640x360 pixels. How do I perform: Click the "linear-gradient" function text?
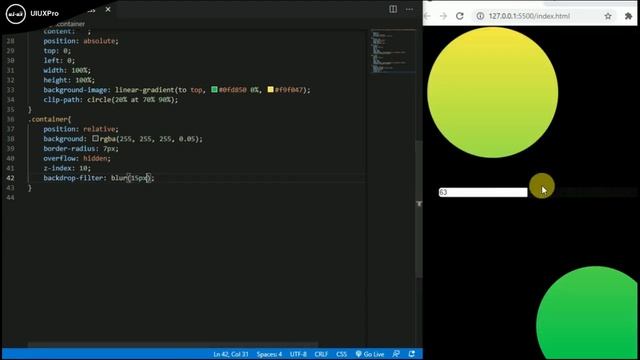[x=144, y=90]
